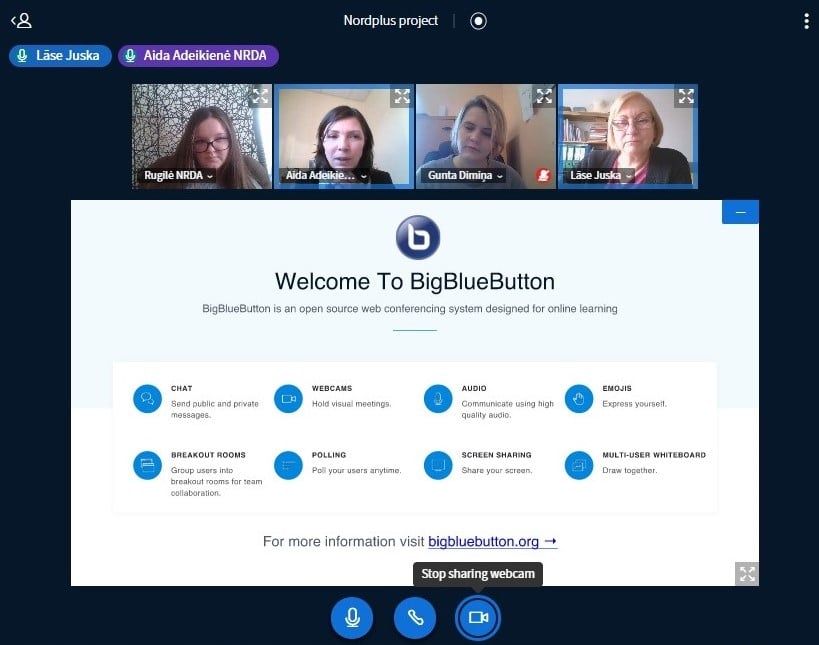Open the bigbluebutton.org link
The image size is (819, 645).
tap(492, 541)
